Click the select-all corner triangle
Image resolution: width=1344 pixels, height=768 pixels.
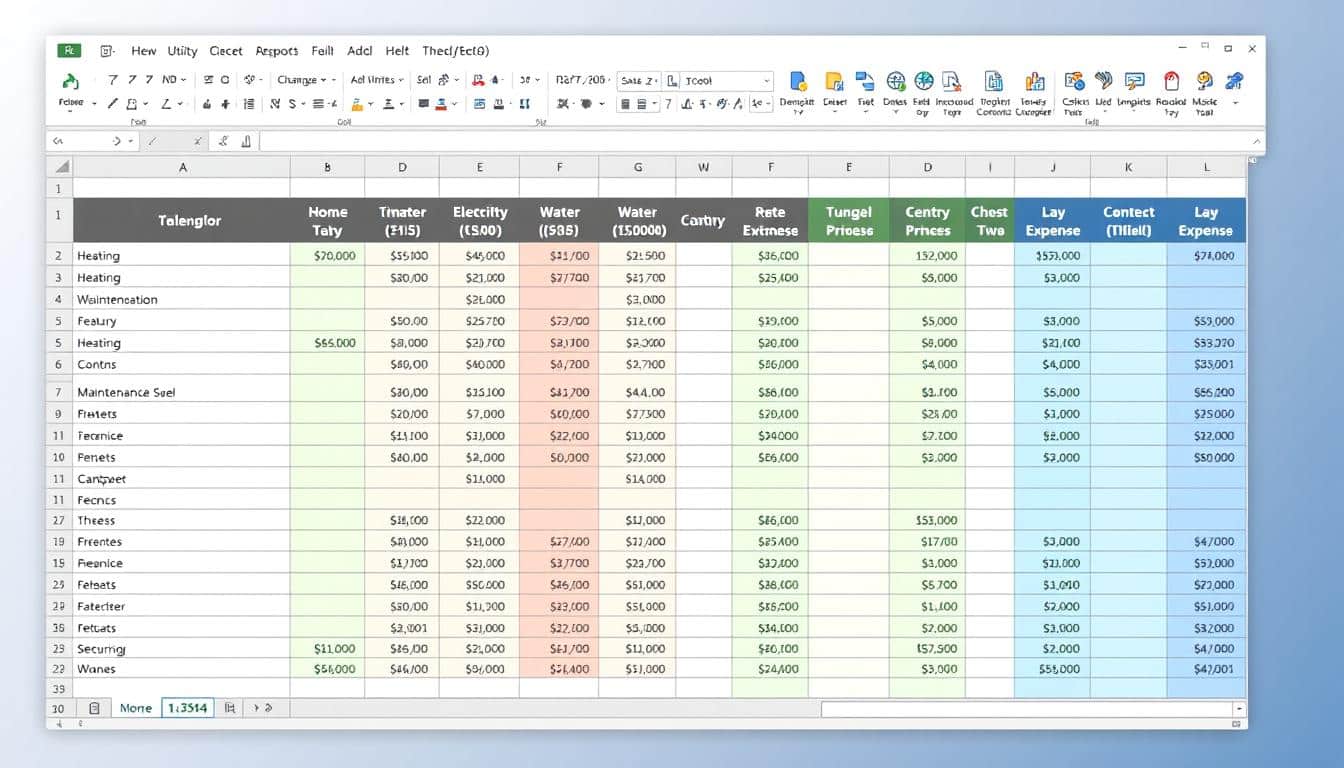coord(61,168)
